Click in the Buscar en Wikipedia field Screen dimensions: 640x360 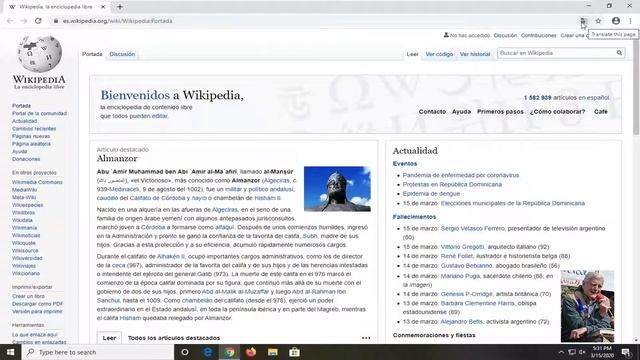(556, 53)
